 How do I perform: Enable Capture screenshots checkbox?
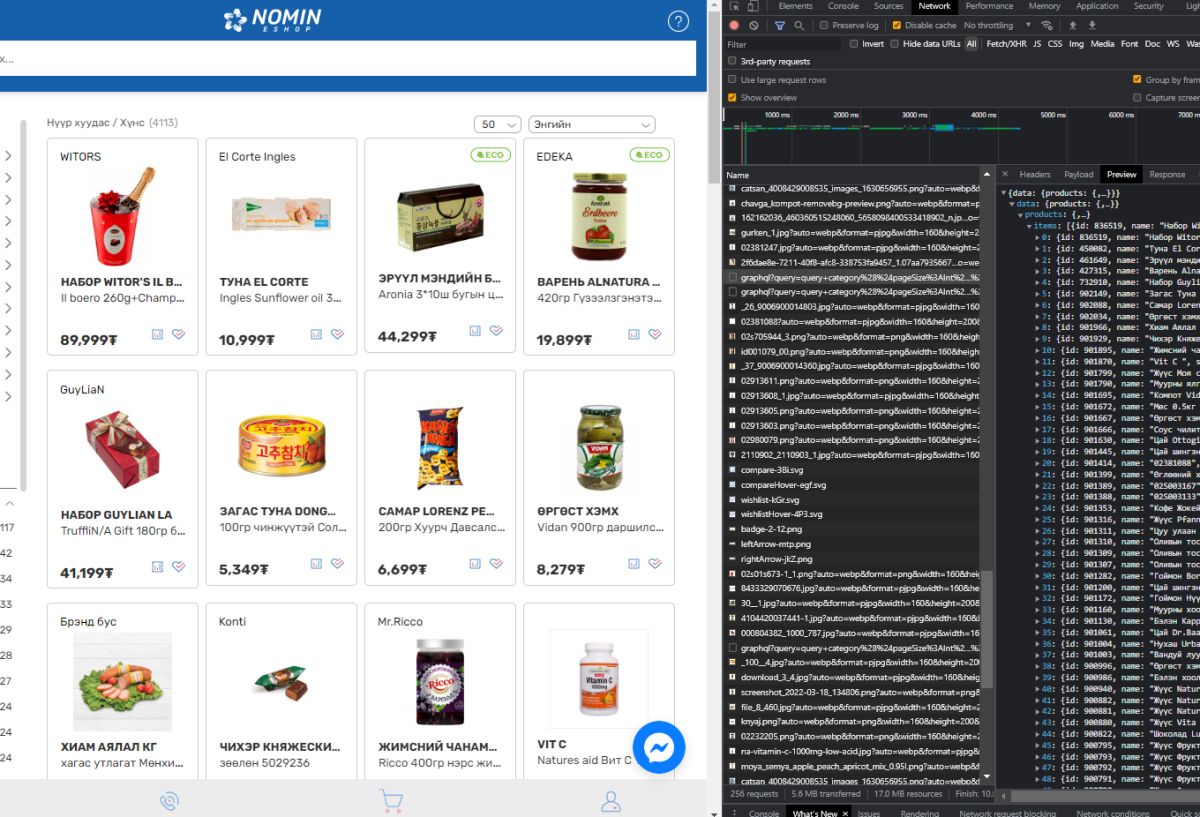click(1137, 98)
